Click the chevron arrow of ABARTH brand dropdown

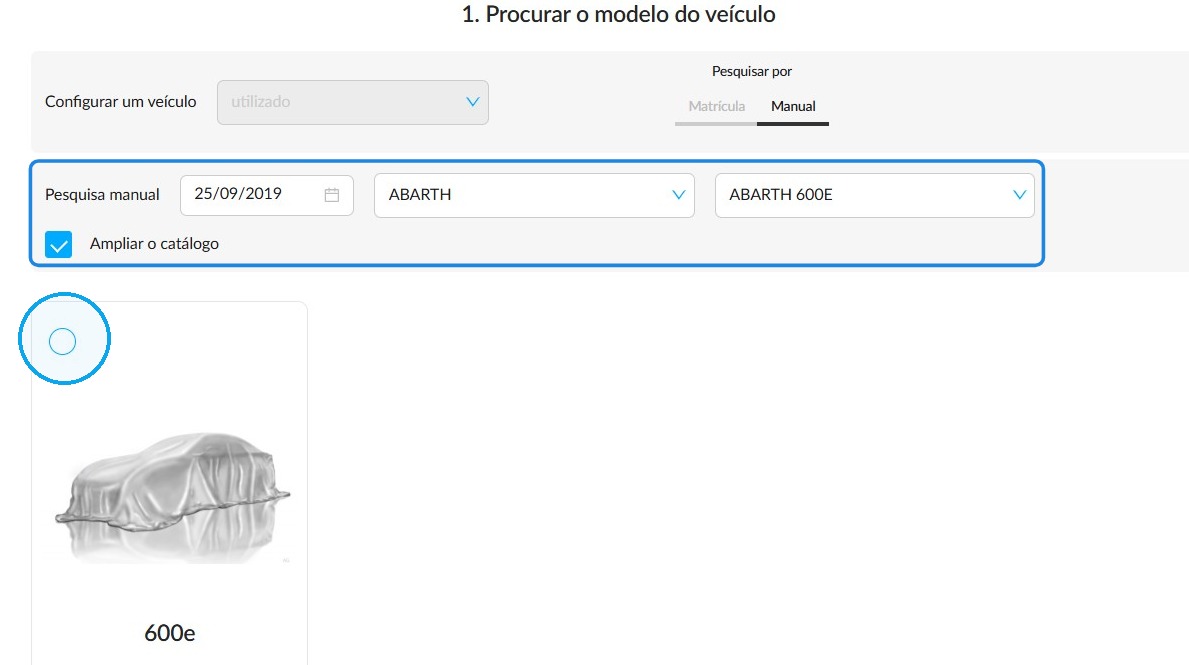[x=679, y=195]
